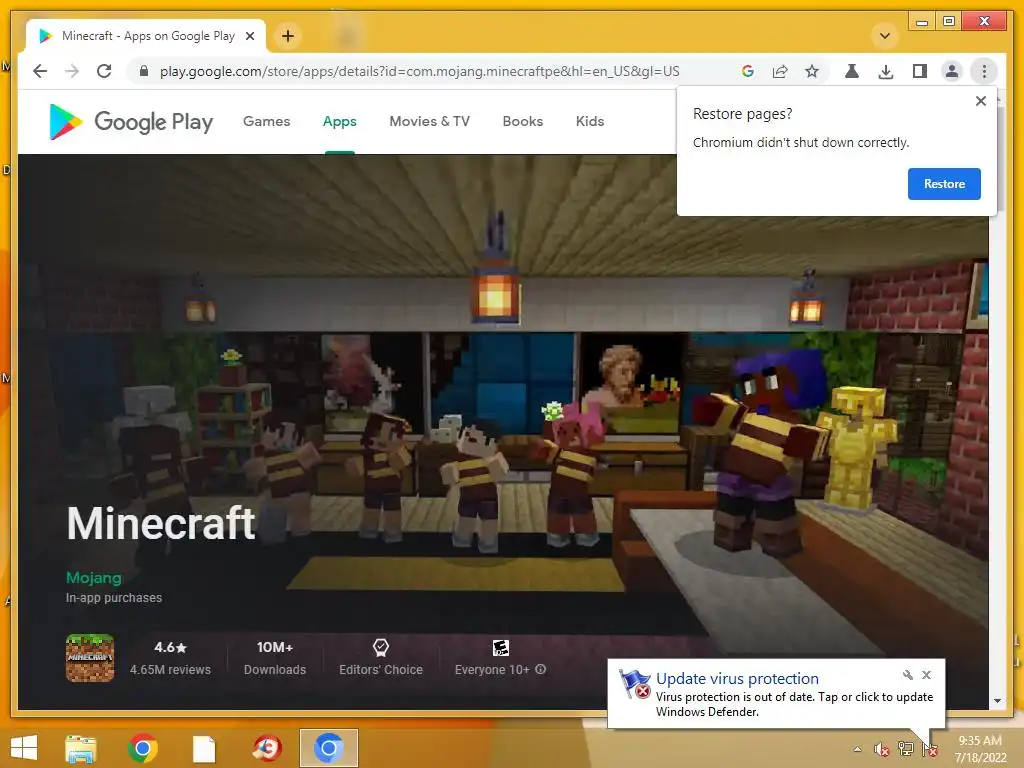Click the Google icon in the address bar
This screenshot has width=1024, height=768.
coord(748,71)
